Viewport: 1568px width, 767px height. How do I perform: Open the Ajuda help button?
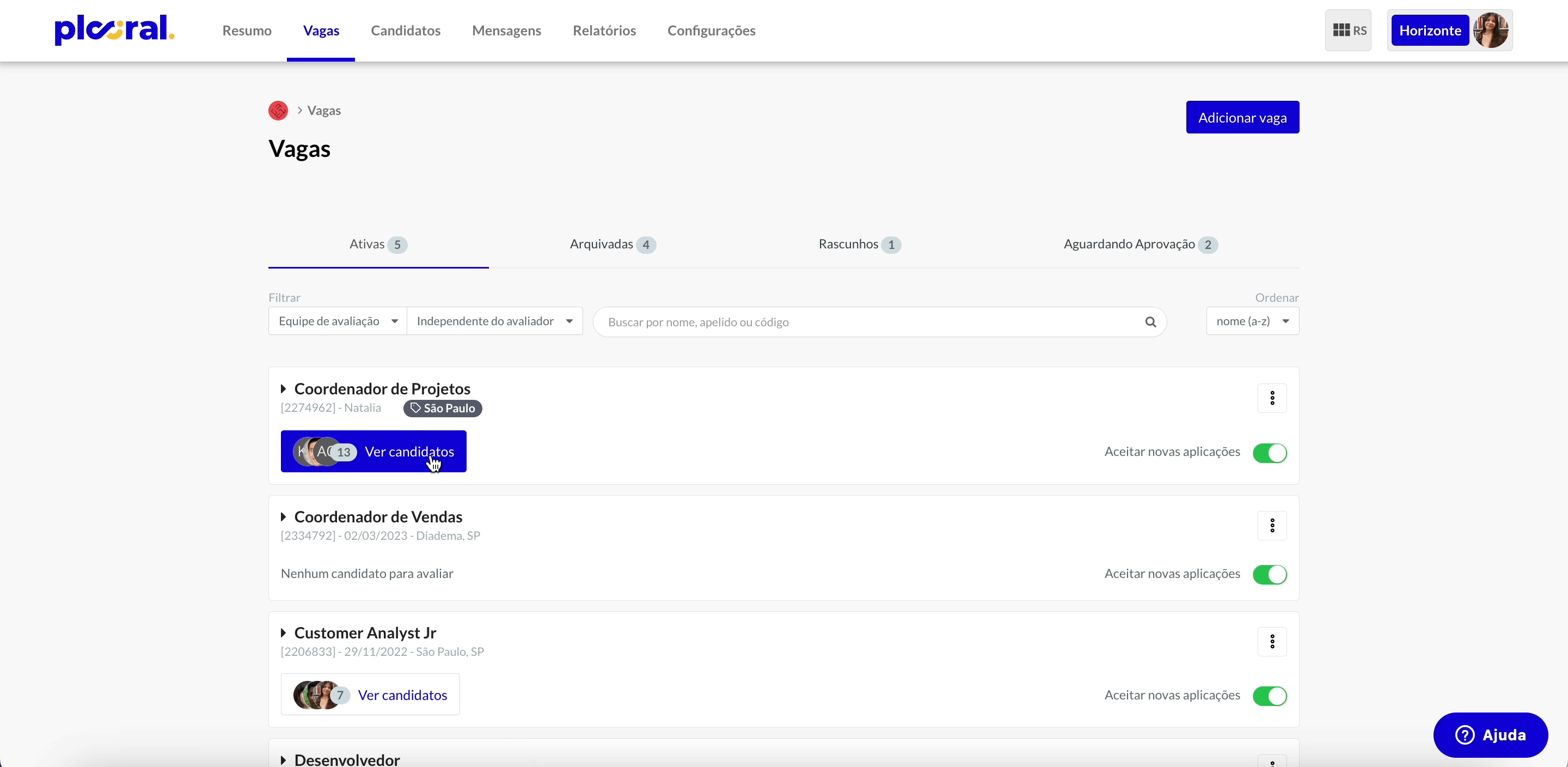1491,735
